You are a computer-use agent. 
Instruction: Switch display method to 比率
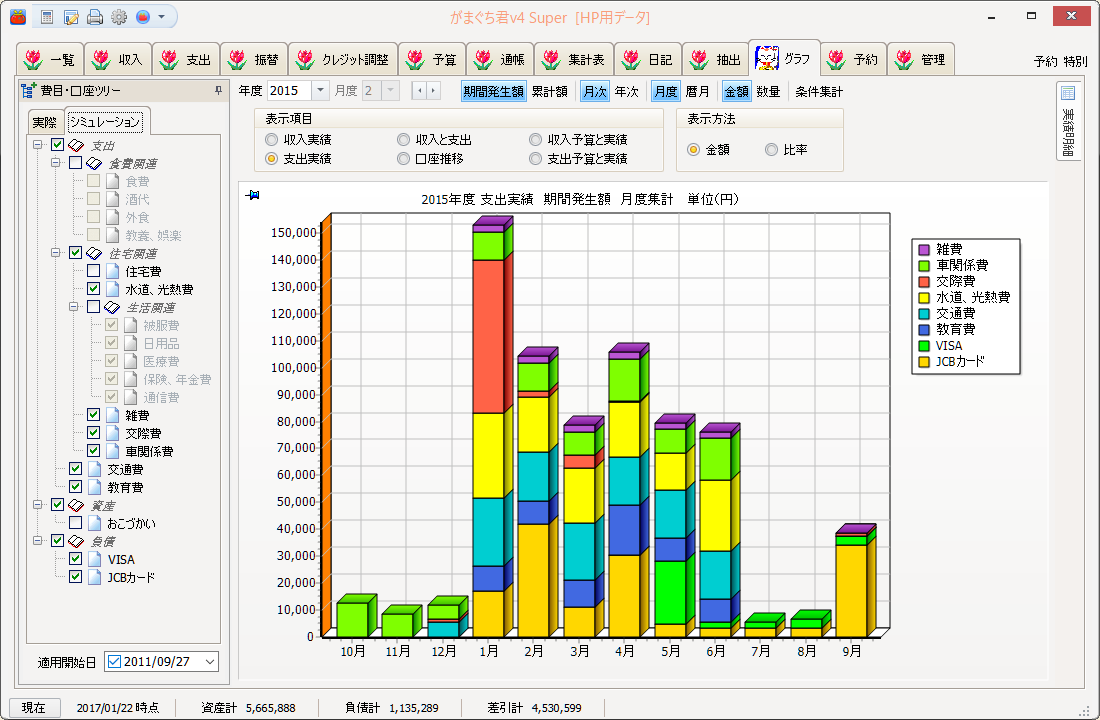click(772, 149)
